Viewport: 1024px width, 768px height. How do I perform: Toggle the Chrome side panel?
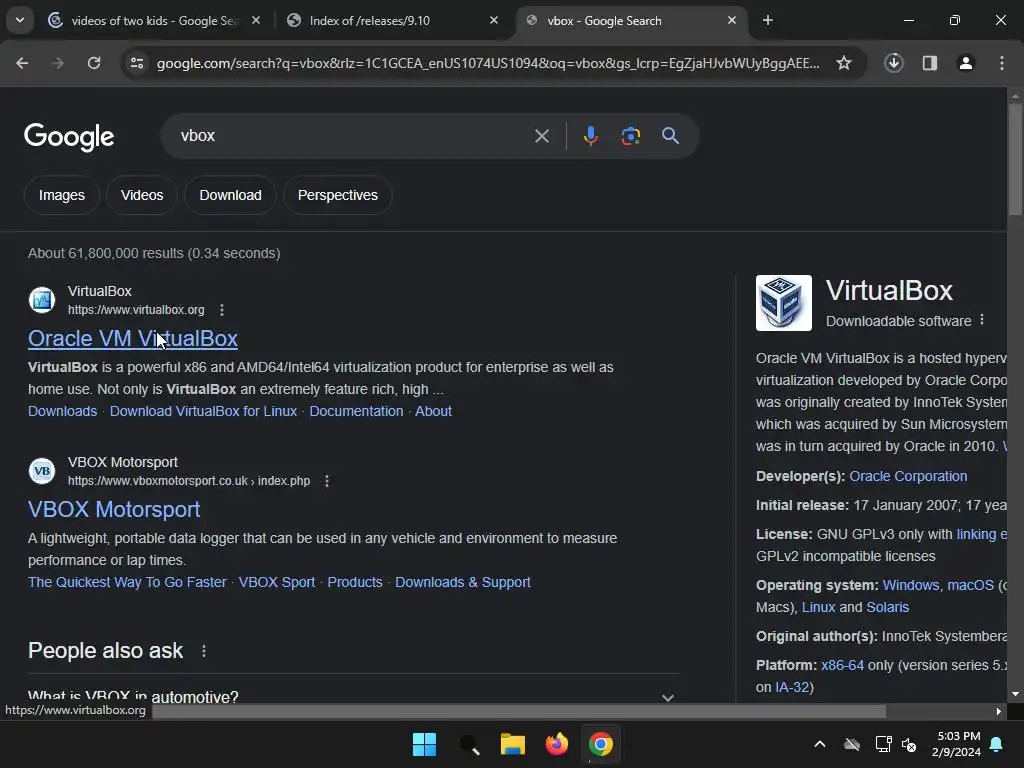click(x=930, y=63)
